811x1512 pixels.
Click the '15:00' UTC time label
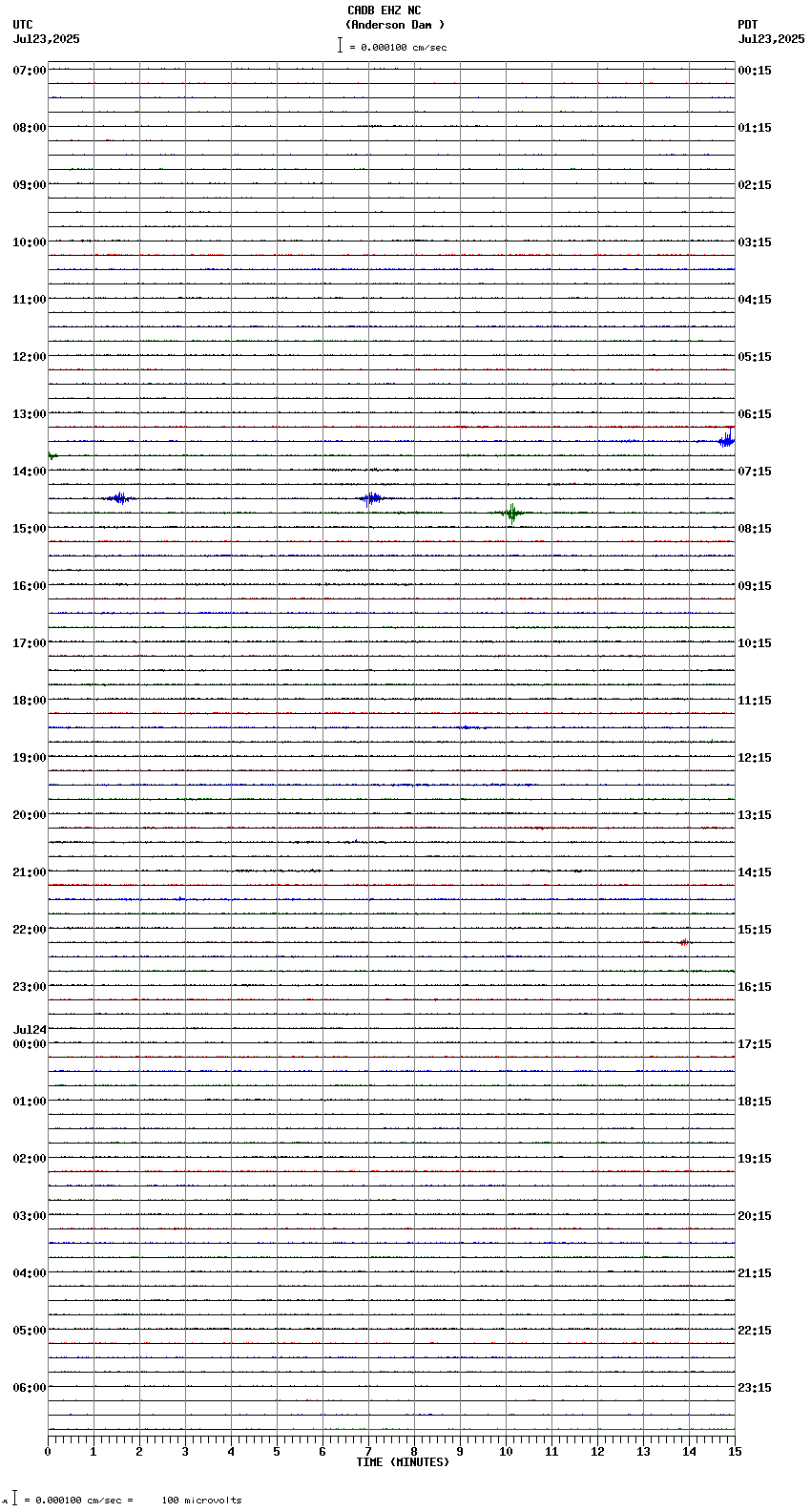coord(30,529)
